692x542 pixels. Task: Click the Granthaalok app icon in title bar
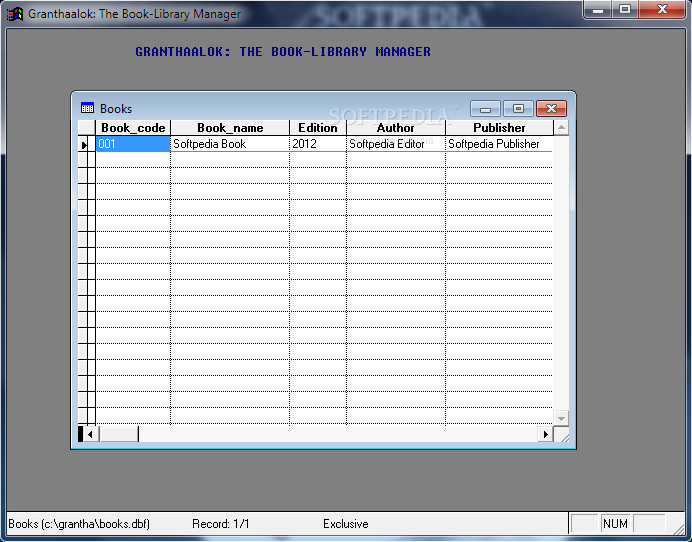(15, 14)
